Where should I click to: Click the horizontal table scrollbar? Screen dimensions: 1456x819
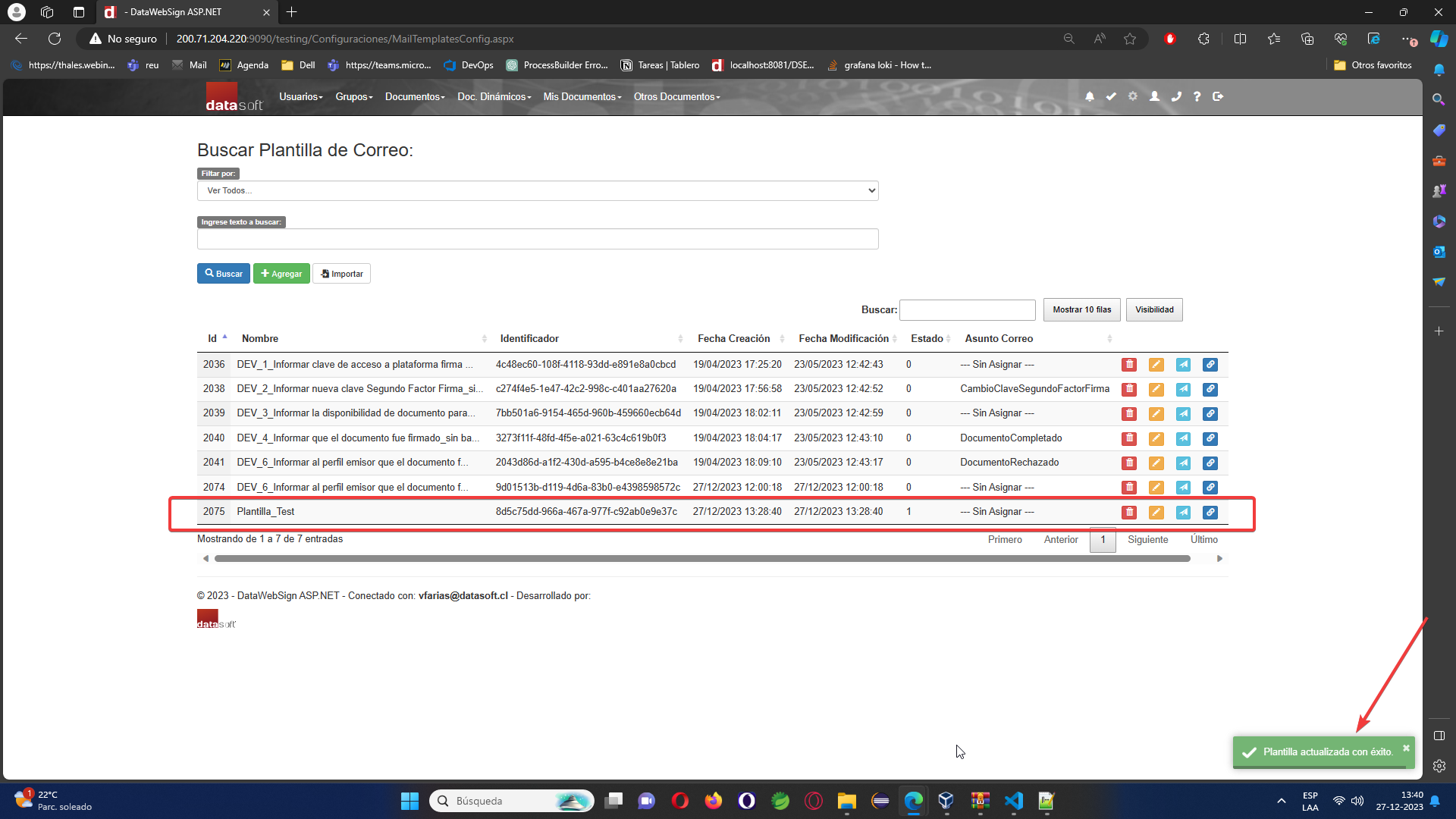pyautogui.click(x=702, y=559)
